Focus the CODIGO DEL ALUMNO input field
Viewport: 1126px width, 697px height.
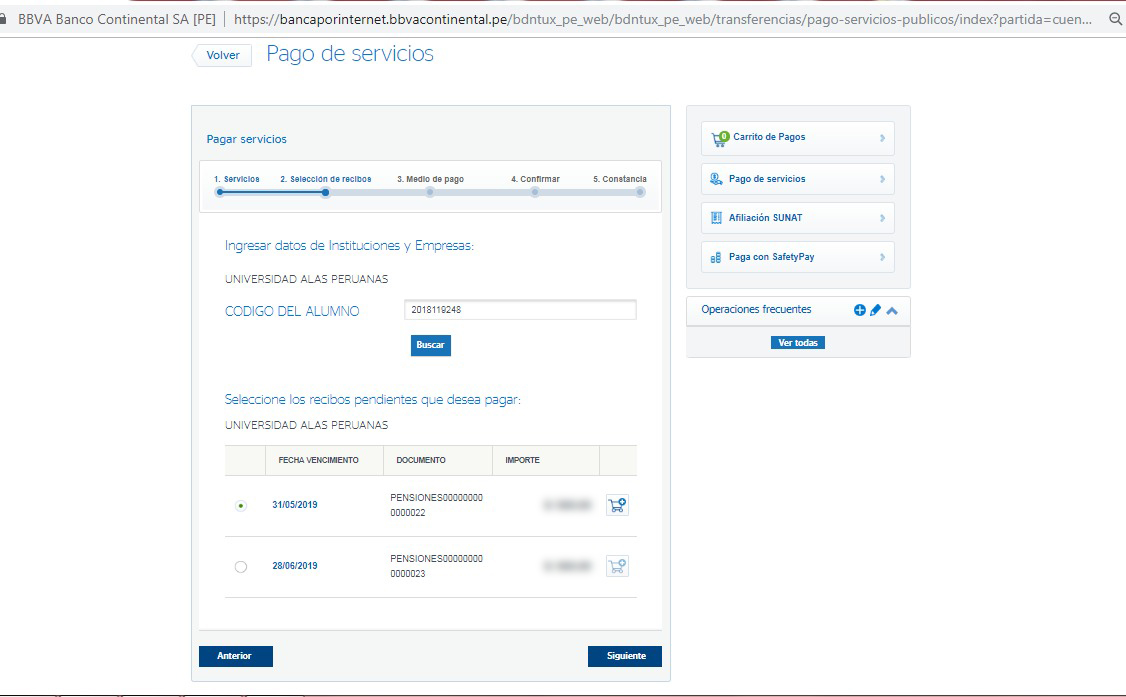[520, 310]
